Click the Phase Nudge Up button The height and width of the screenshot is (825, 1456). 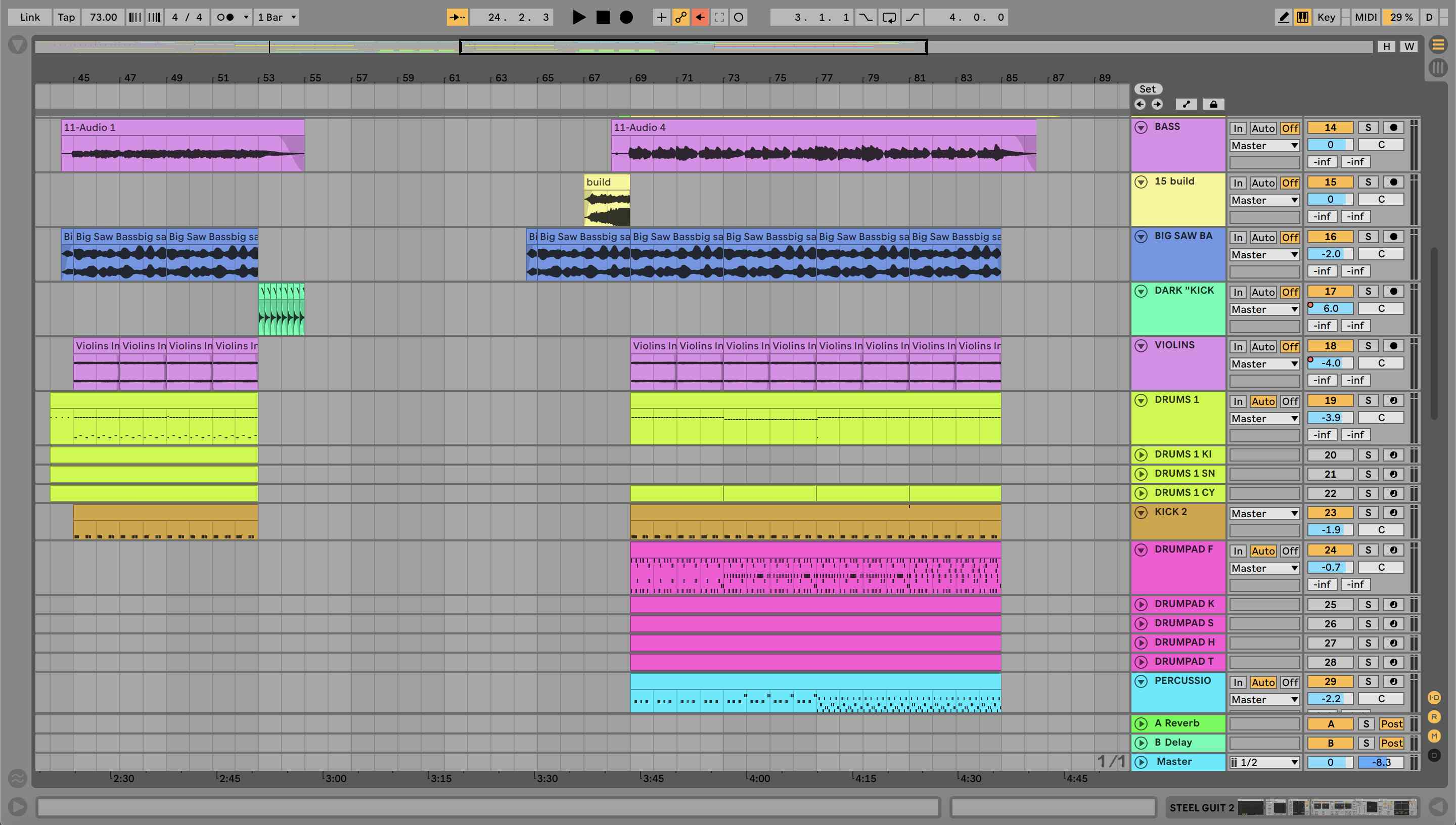[154, 17]
